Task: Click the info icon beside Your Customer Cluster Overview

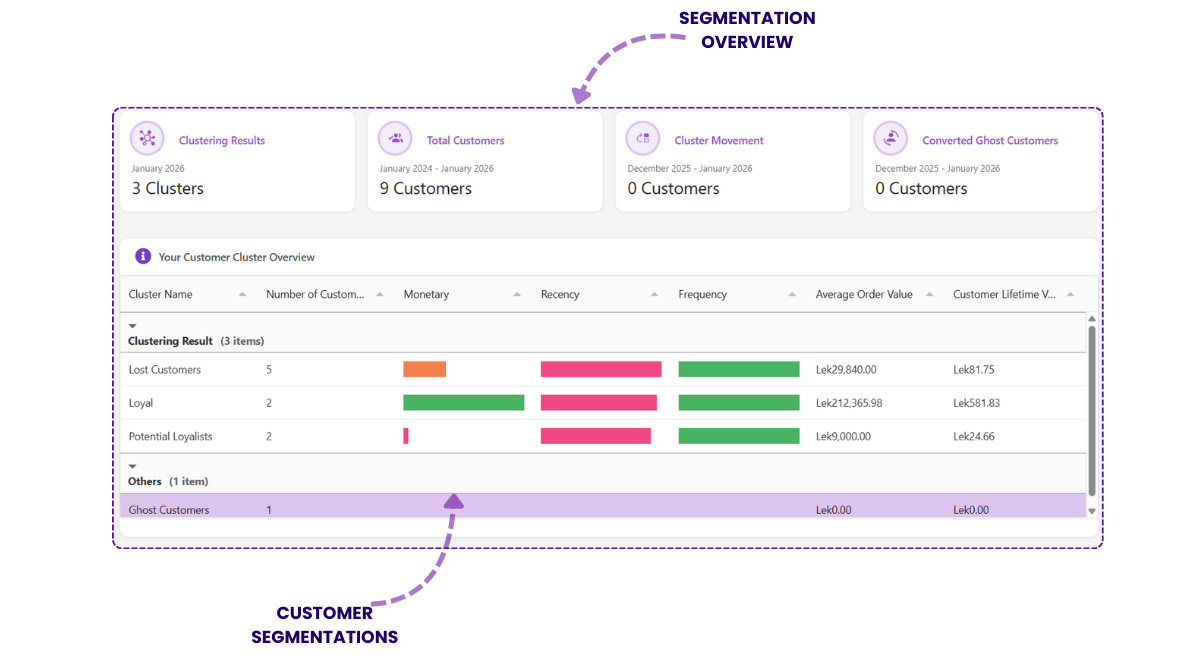Action: click(141, 256)
